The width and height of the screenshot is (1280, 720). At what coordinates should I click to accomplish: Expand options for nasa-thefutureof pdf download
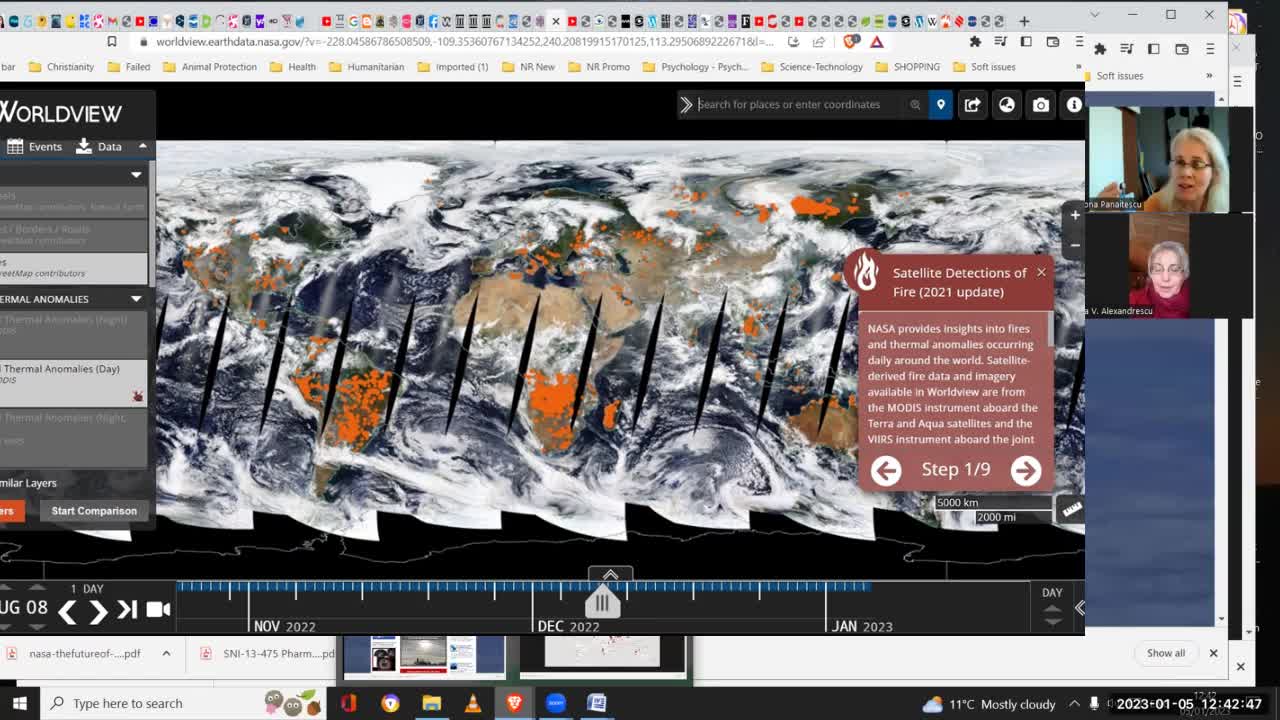pos(166,654)
